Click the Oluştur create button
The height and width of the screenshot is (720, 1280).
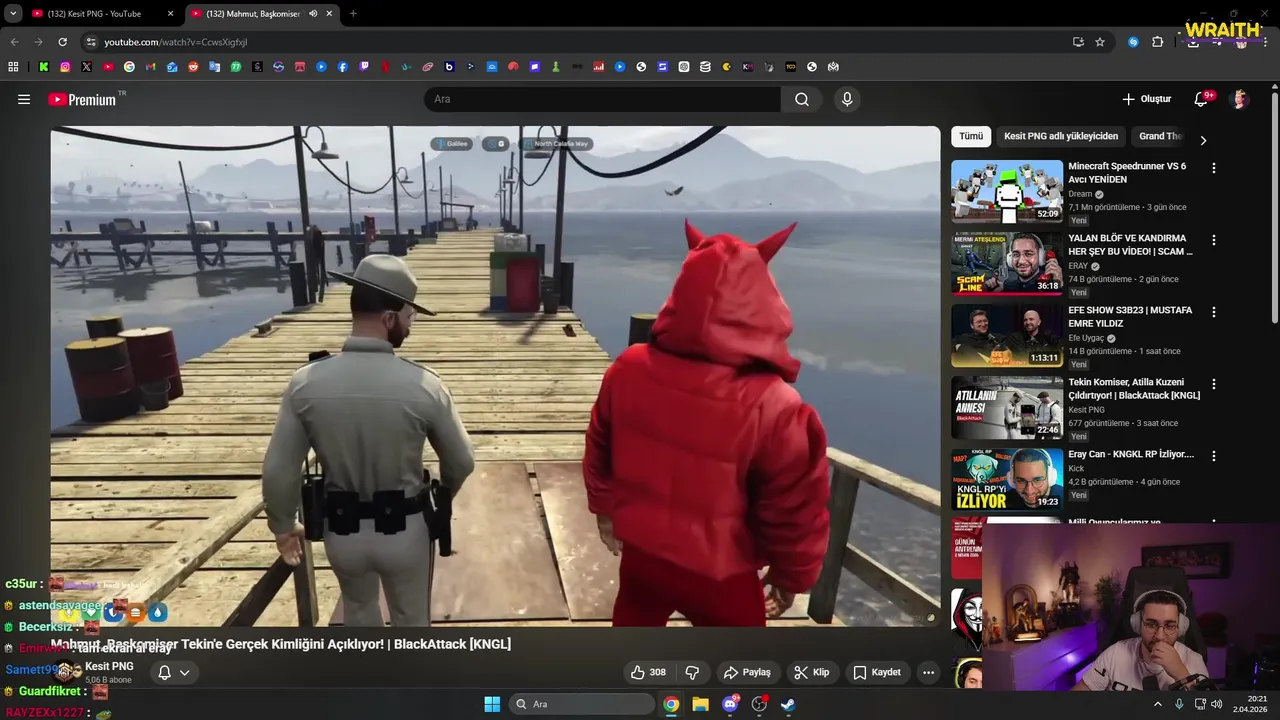click(x=1146, y=99)
